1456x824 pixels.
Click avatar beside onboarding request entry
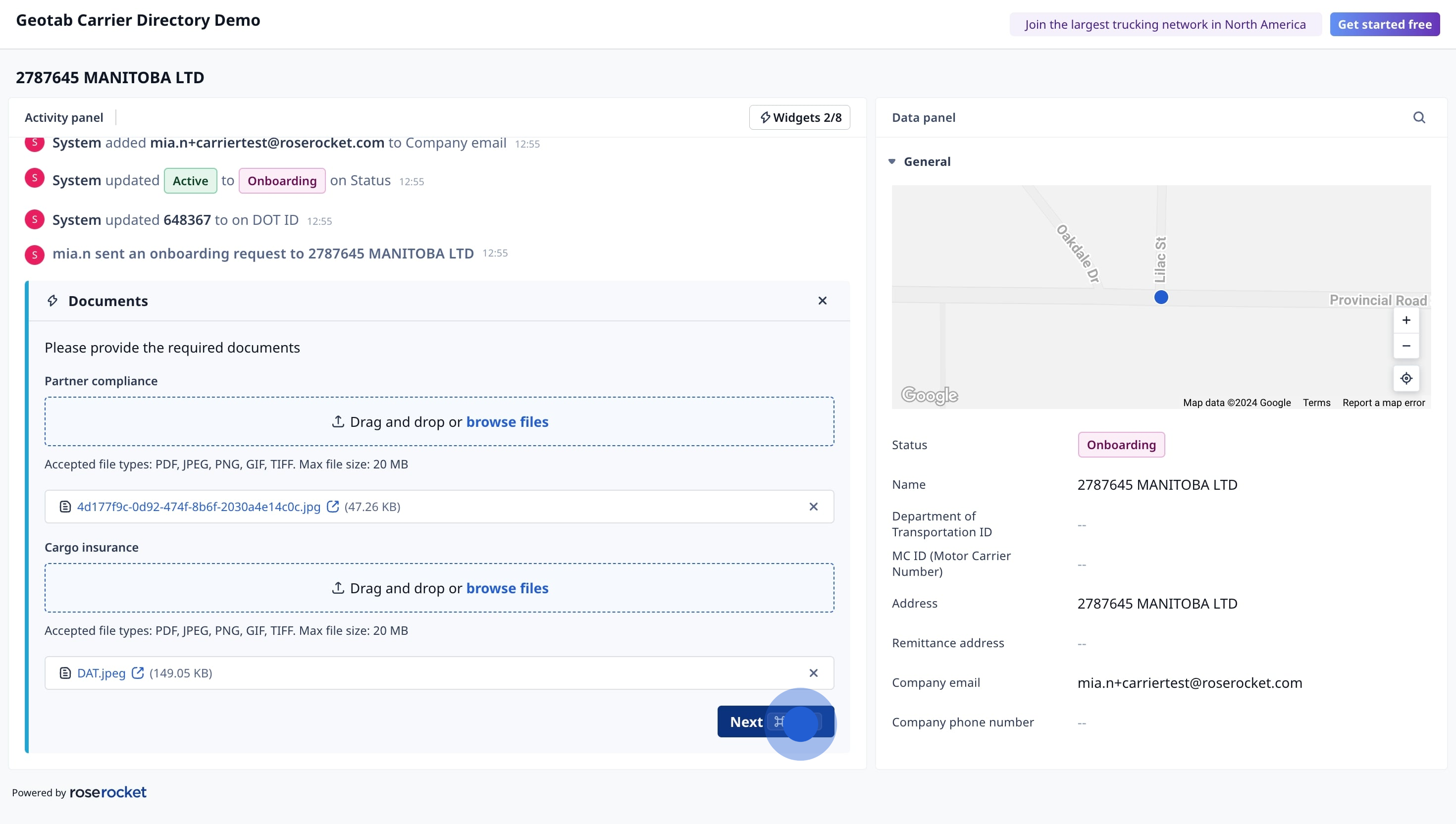coord(35,255)
